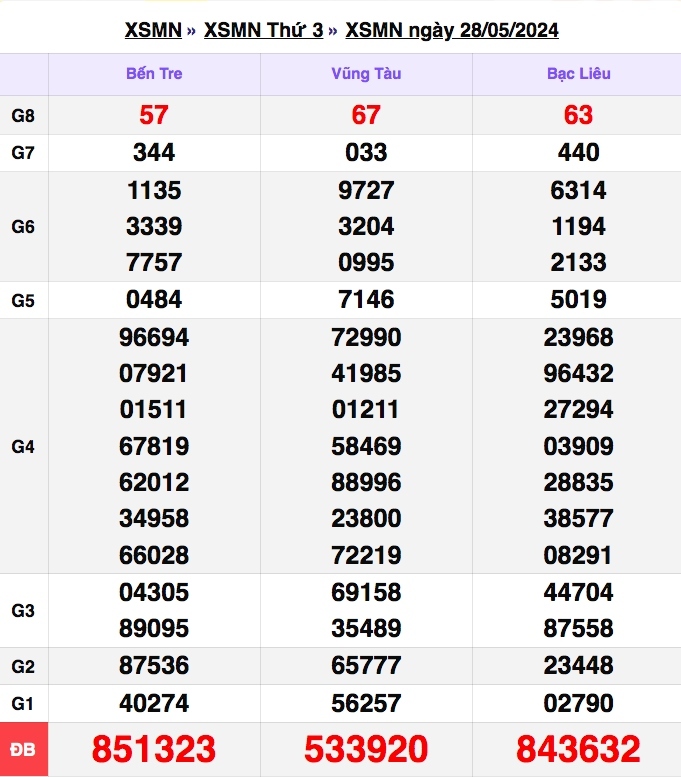This screenshot has height=777, width=681.
Task: Click the Bạc Liêu special prize 843632
Action: [x=578, y=749]
